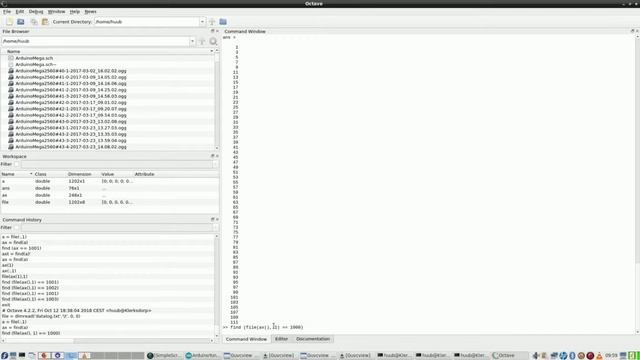Click the File Browser up-directory arrow
Image resolution: width=640 pixels, height=360 pixels.
coord(202,41)
